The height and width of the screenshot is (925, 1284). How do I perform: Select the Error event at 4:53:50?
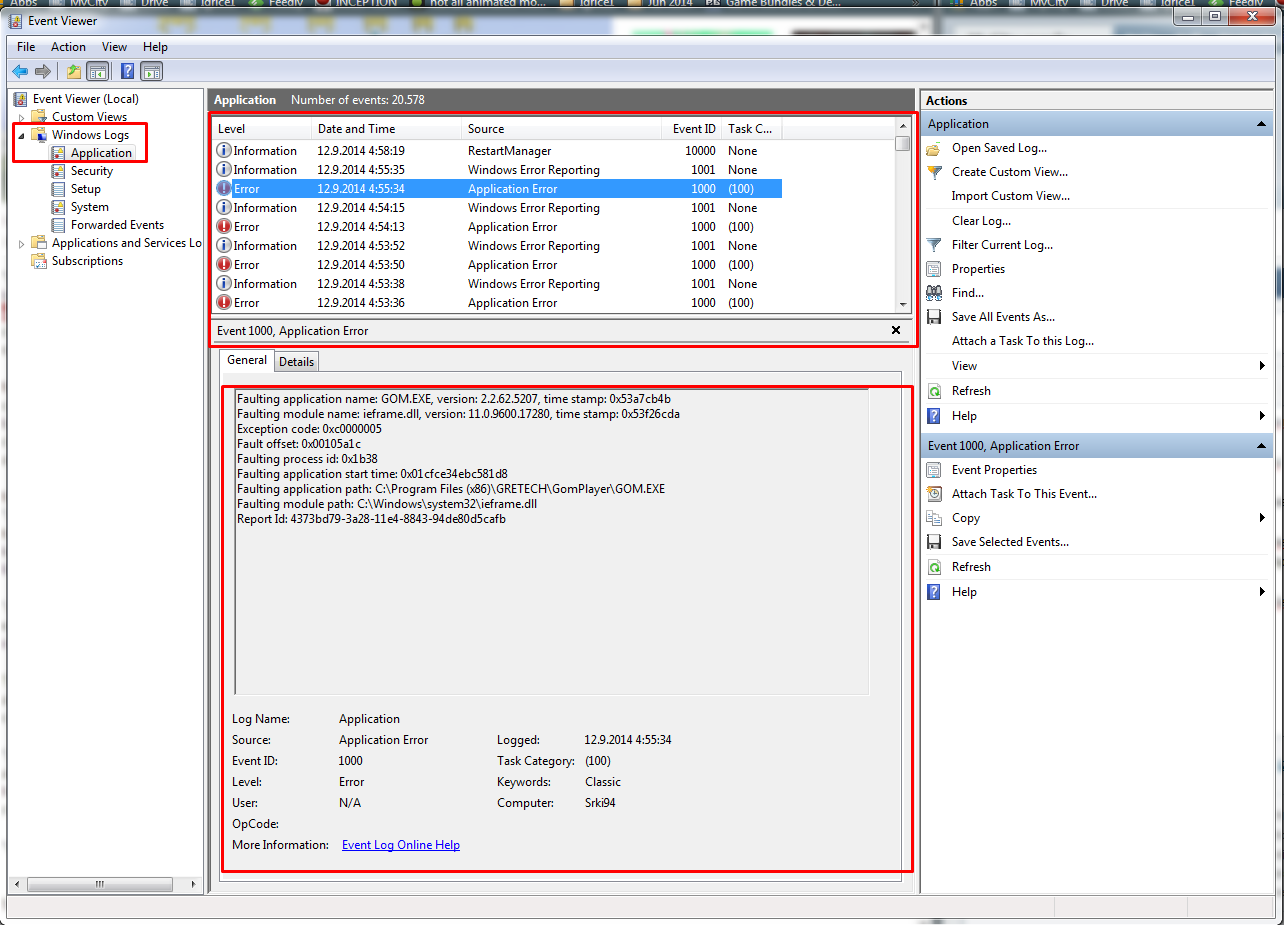(498, 265)
